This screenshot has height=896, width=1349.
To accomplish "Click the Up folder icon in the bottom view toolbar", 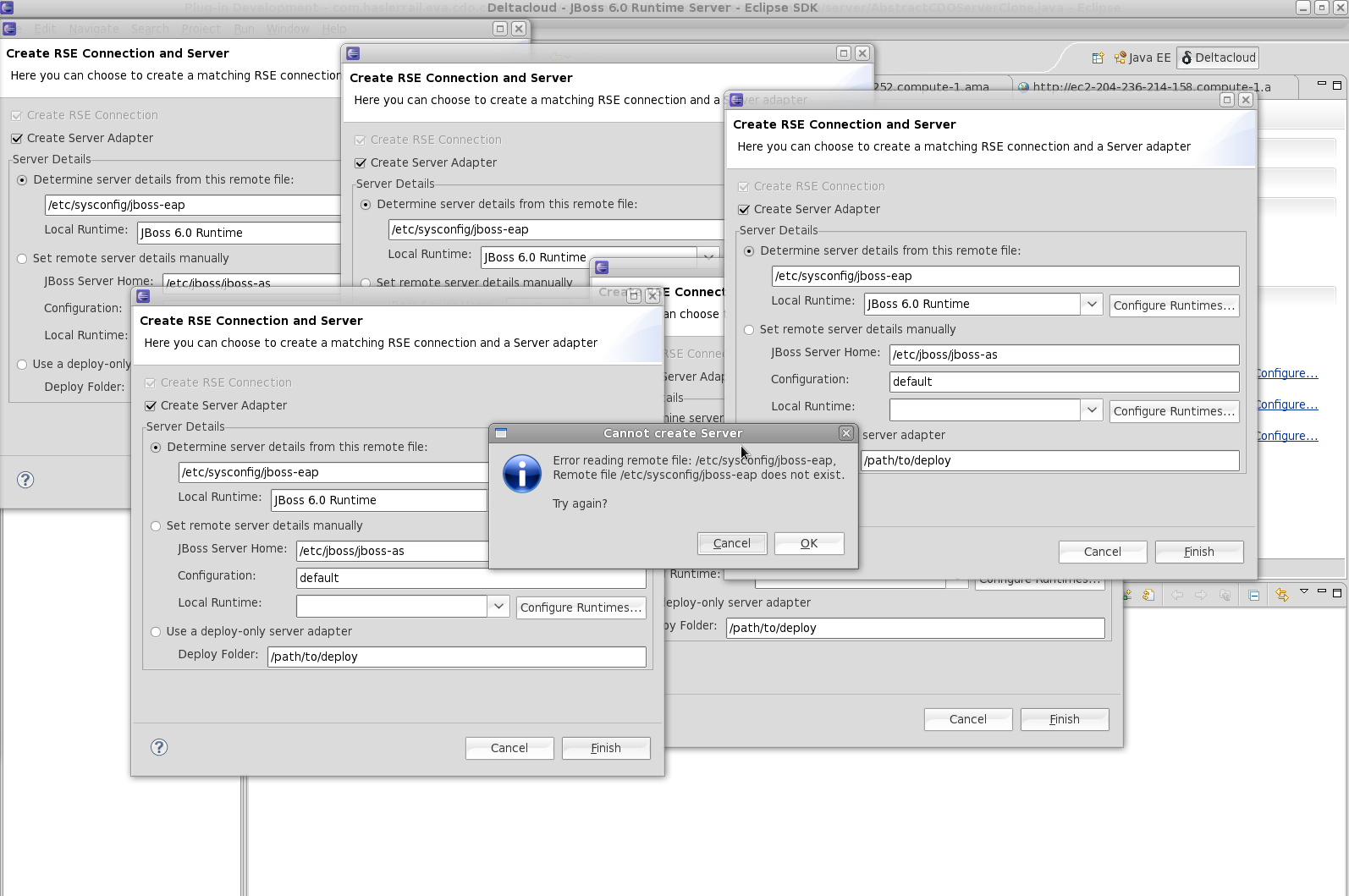I will coord(1225,595).
